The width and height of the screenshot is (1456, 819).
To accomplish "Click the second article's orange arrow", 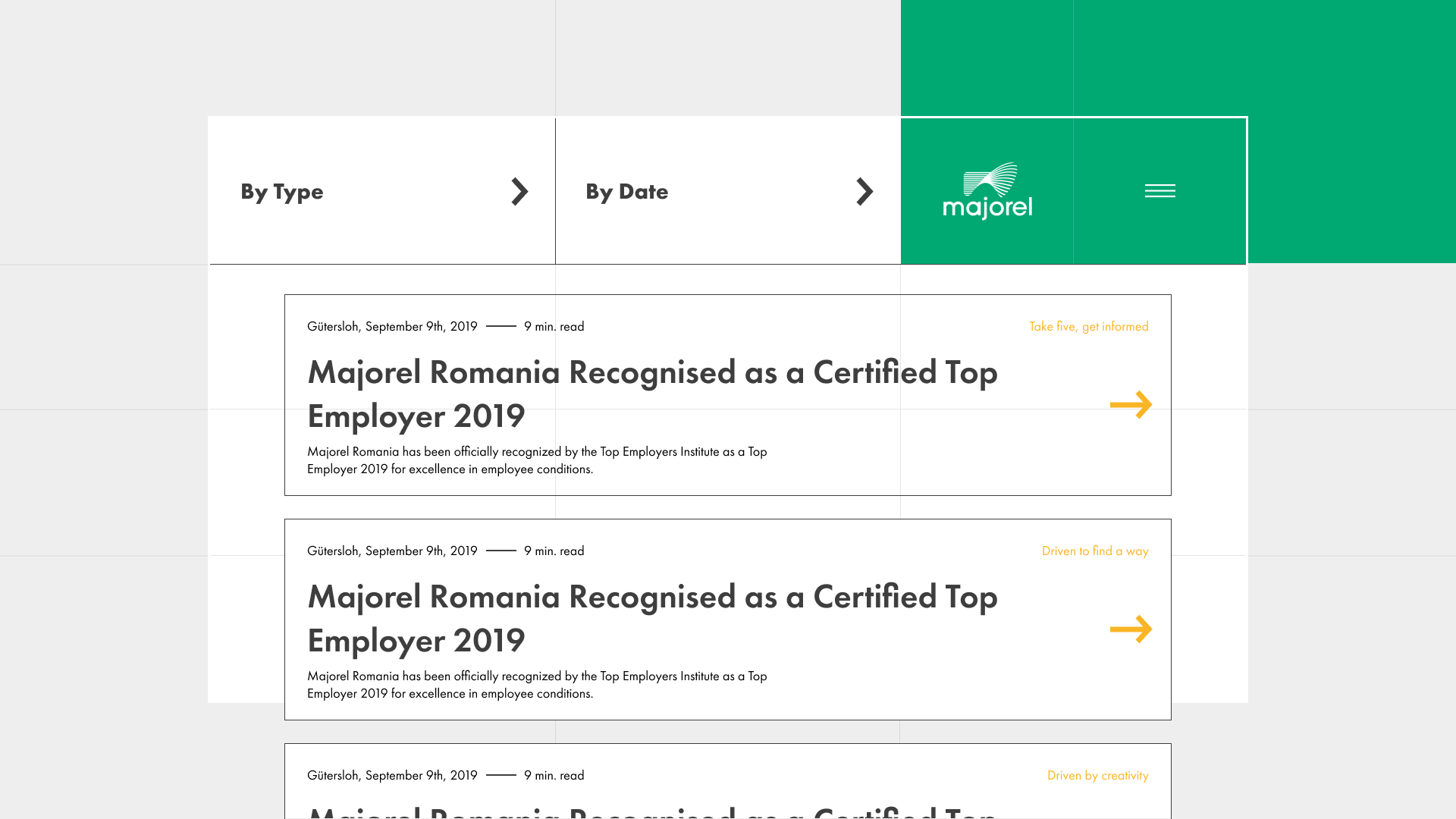I will [x=1131, y=629].
